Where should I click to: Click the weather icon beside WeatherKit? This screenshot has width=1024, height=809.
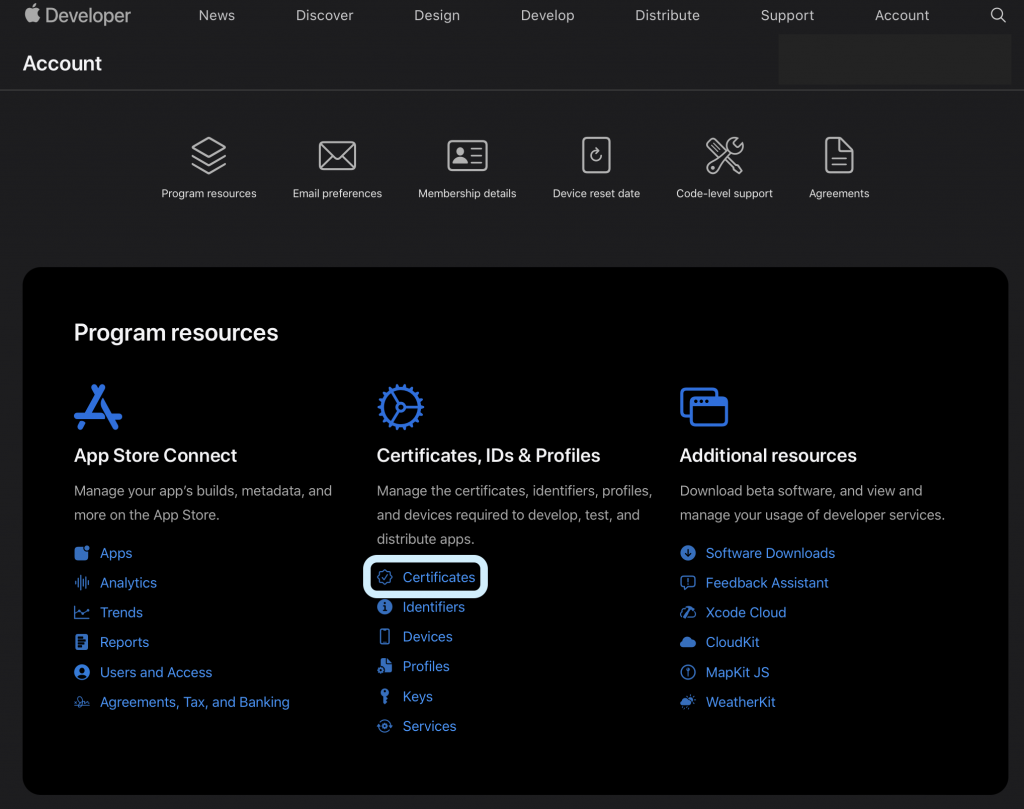pyautogui.click(x=688, y=702)
